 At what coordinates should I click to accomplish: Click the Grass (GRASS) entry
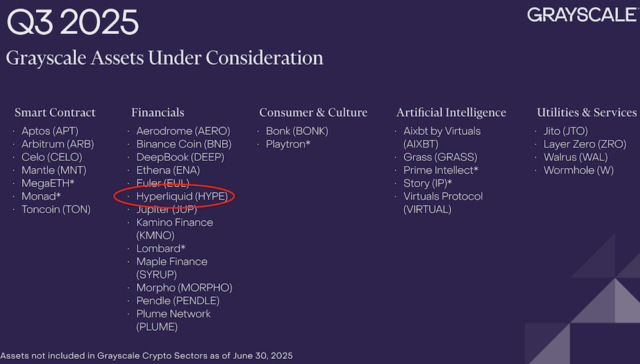440,157
